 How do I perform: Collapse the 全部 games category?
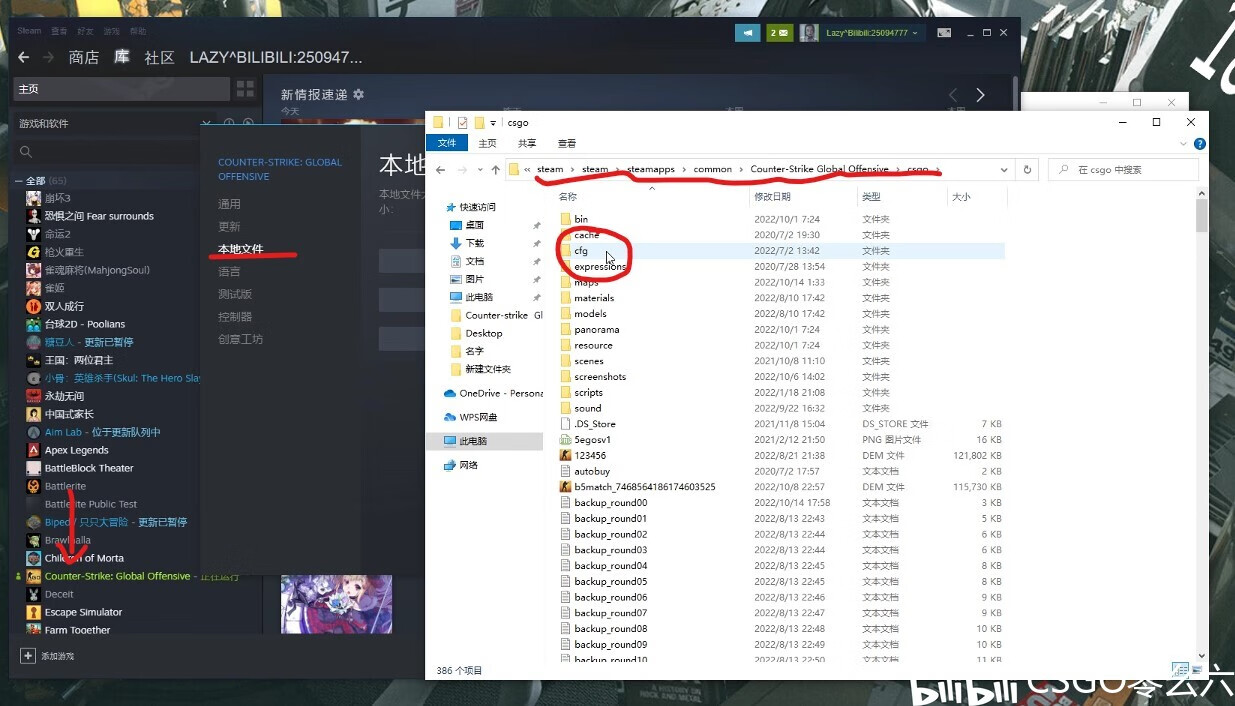[18, 181]
